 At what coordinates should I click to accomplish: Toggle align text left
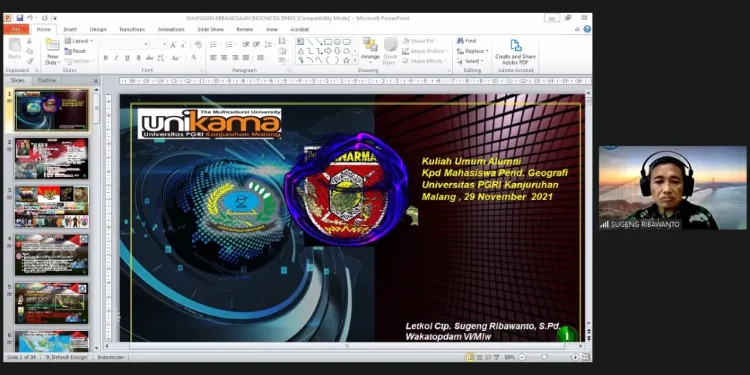[213, 57]
